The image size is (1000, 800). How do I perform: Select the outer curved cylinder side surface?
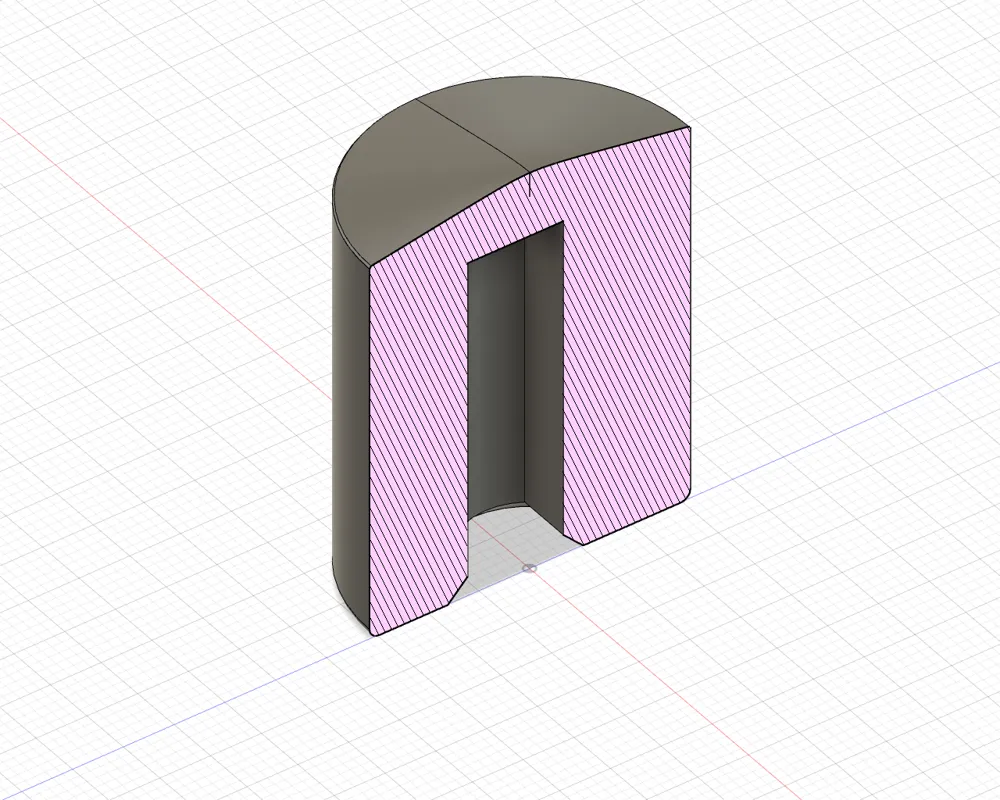tap(351, 415)
